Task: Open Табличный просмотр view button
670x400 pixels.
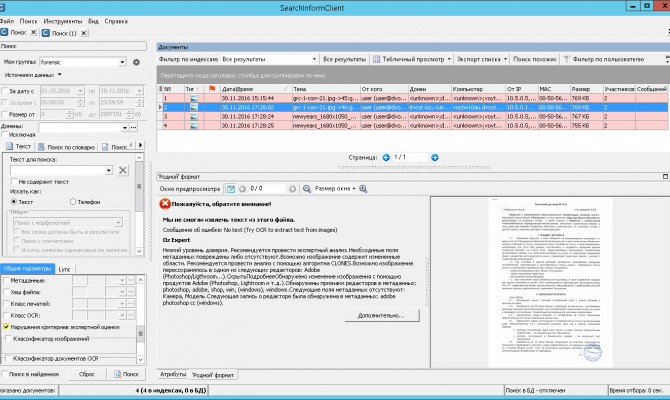Action: click(412, 59)
